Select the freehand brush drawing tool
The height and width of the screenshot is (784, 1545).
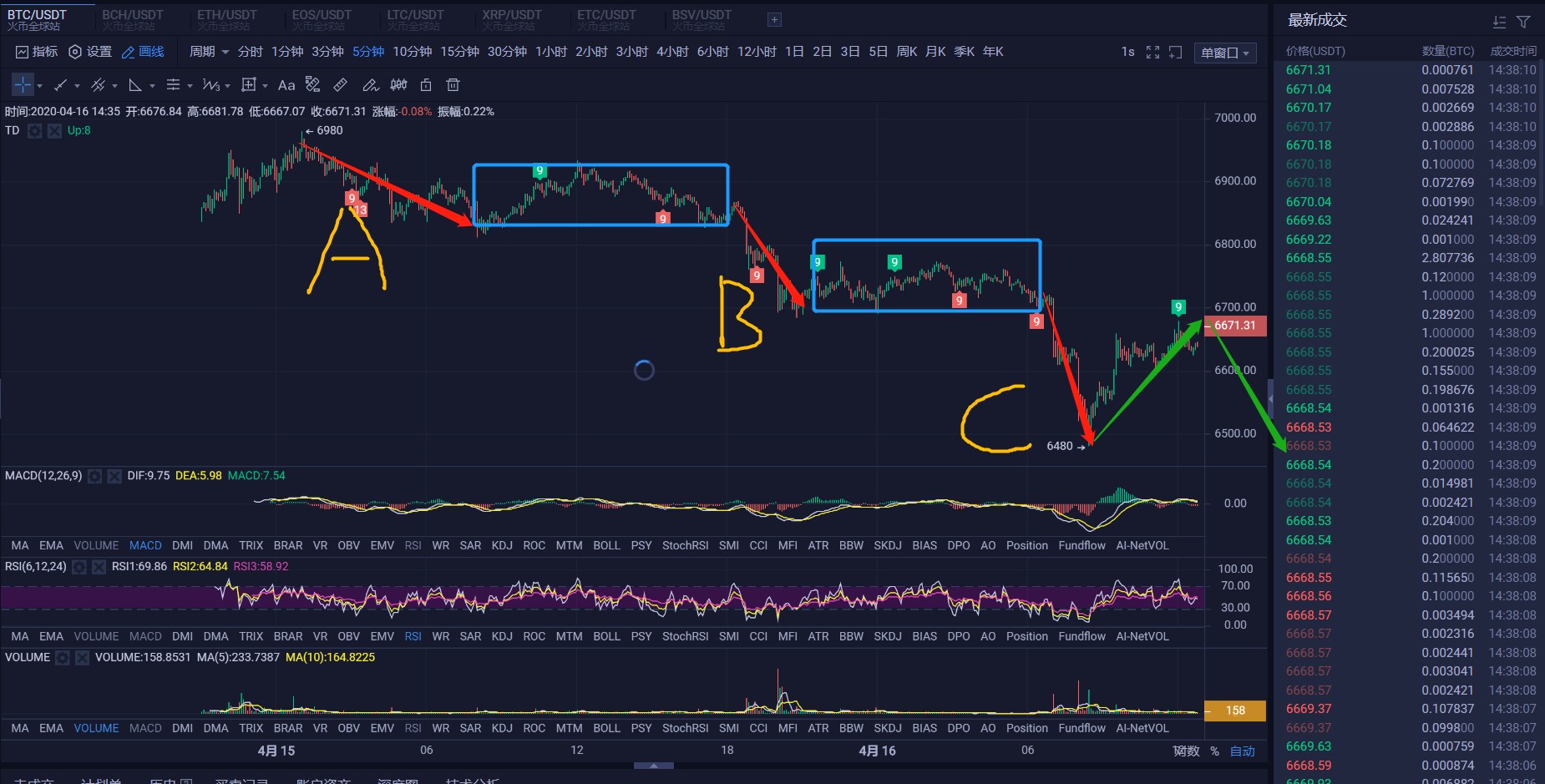[x=371, y=84]
